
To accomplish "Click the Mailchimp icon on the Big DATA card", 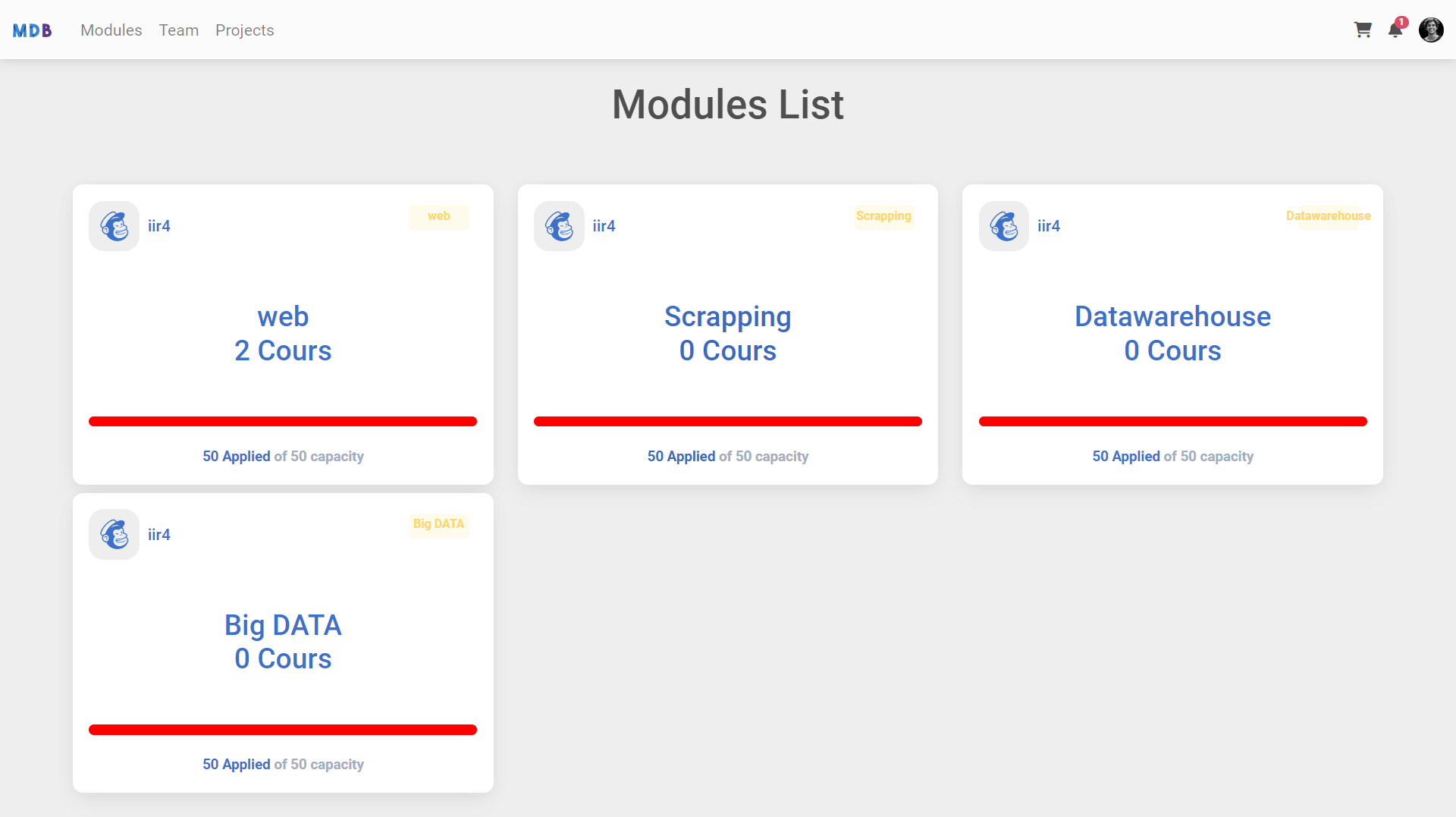I will pyautogui.click(x=114, y=534).
